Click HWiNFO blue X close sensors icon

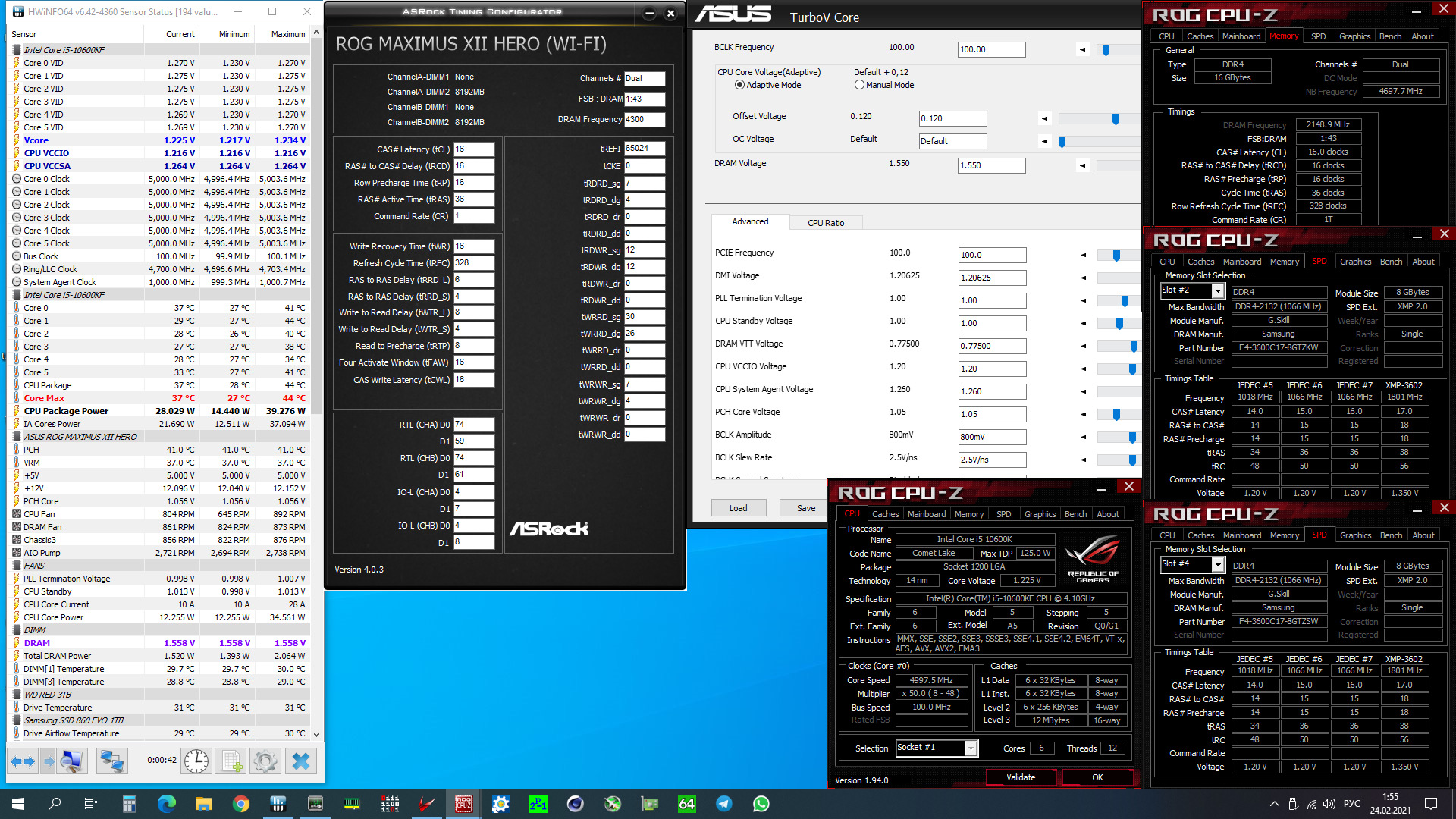[301, 761]
